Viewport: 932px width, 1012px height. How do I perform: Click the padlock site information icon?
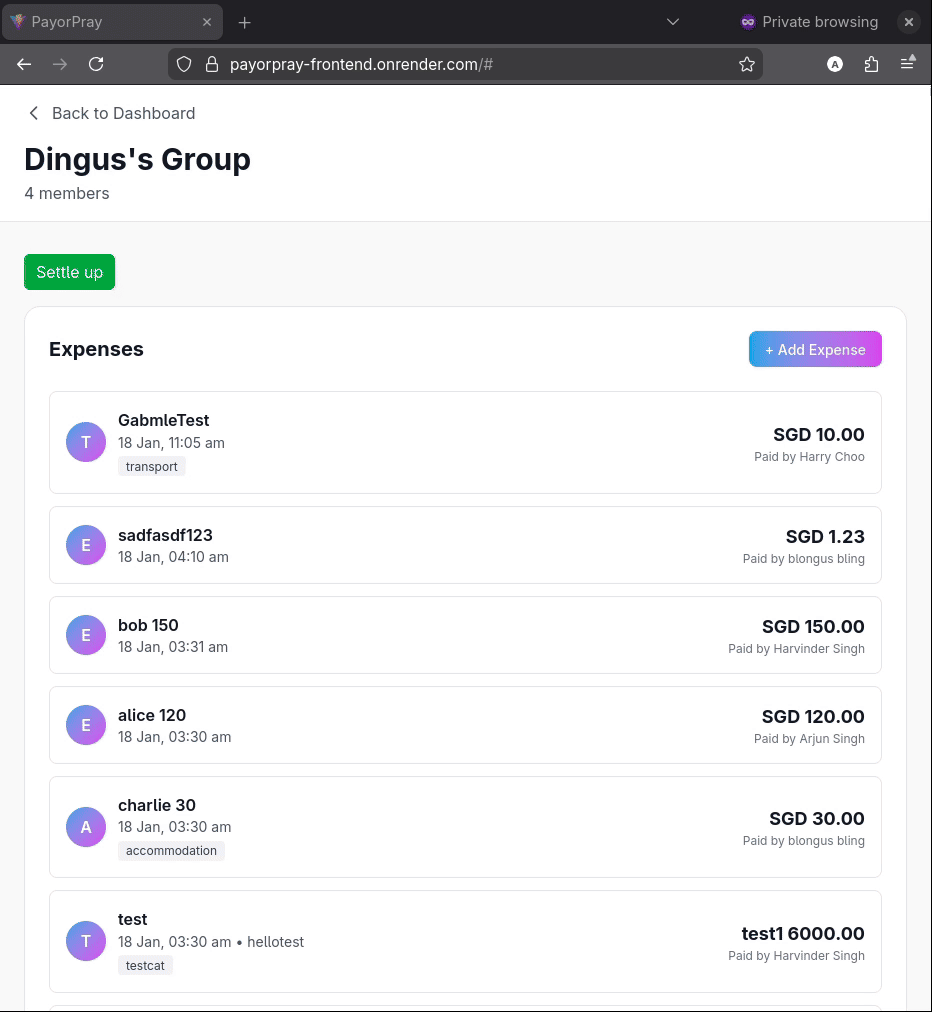[211, 64]
